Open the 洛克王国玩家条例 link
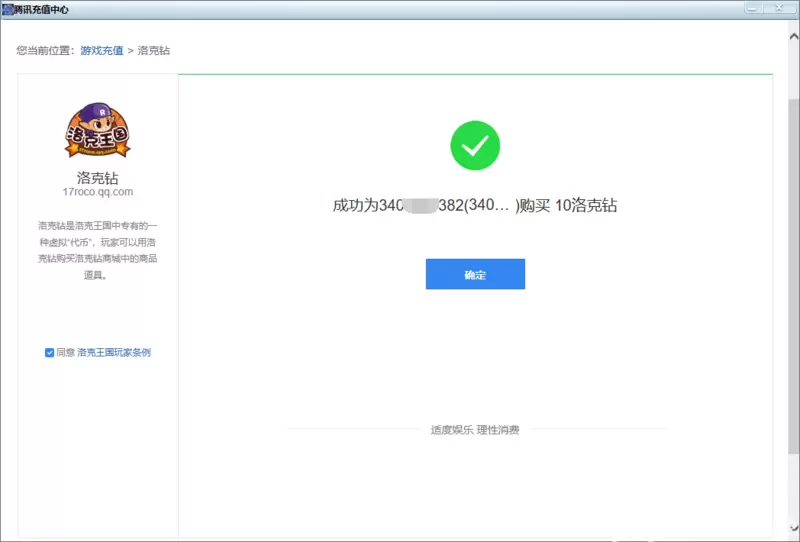Screen dimensions: 800x542 click(114, 353)
